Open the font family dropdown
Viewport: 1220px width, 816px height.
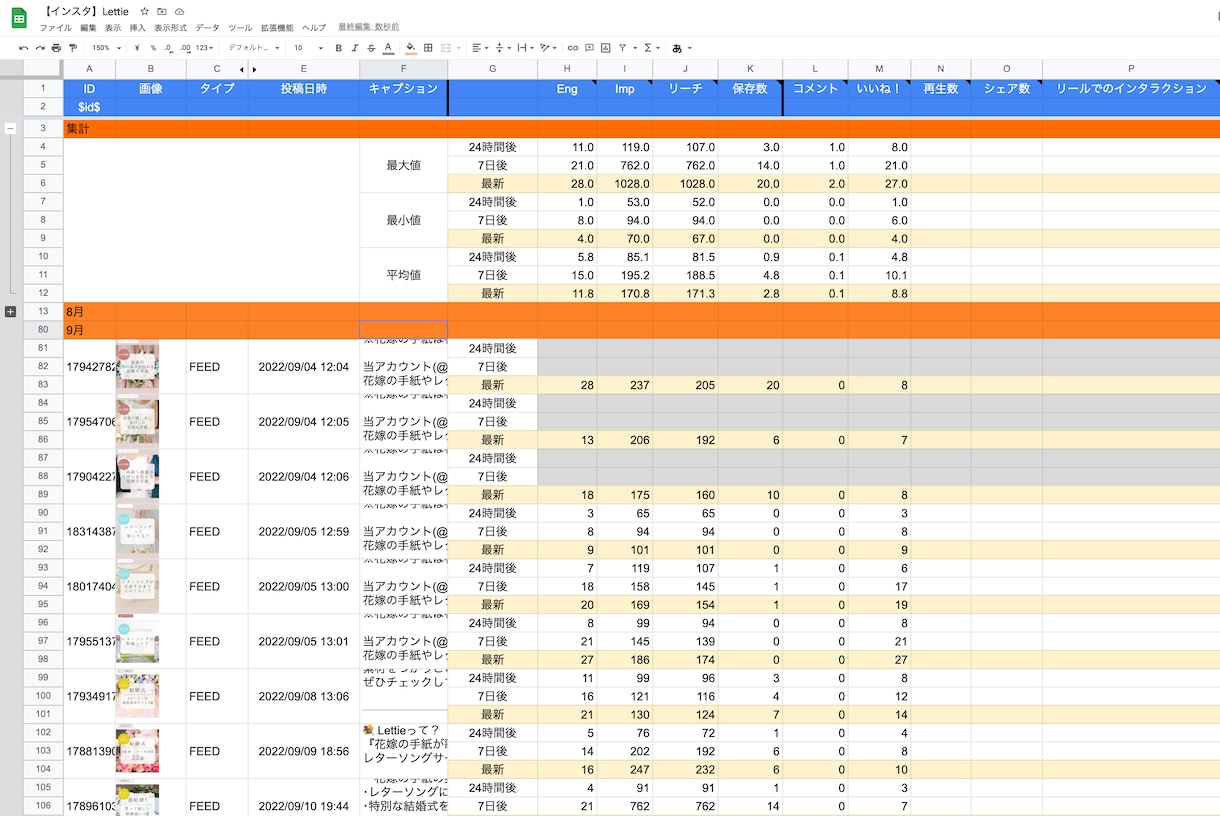point(254,47)
